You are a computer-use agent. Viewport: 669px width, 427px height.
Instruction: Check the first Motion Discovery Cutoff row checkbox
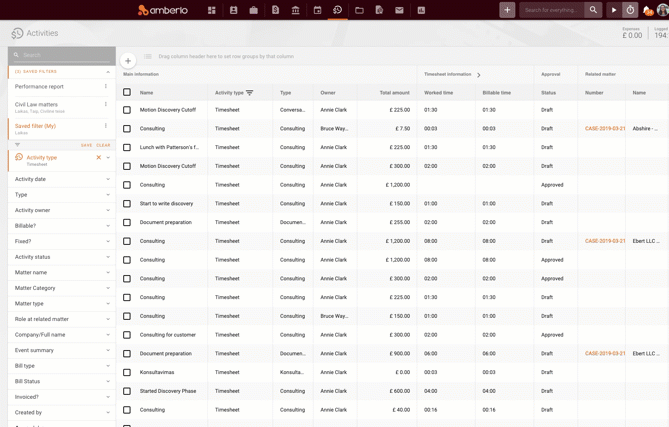tap(127, 110)
